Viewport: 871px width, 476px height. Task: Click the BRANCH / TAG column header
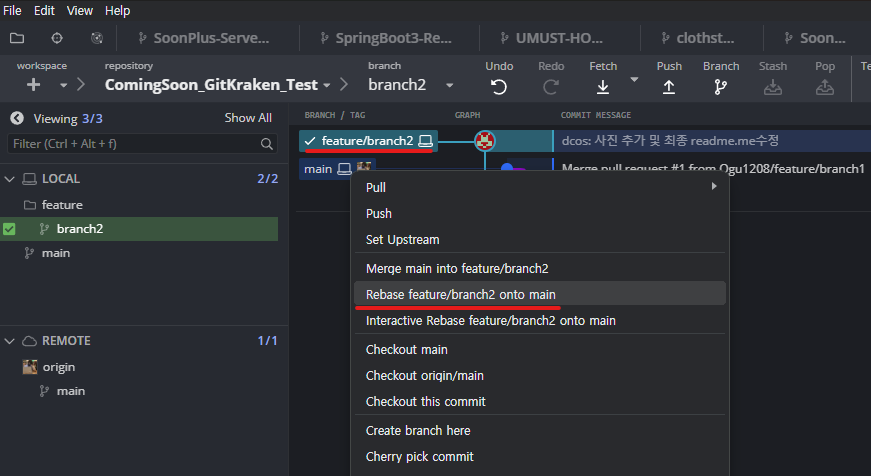(x=334, y=115)
